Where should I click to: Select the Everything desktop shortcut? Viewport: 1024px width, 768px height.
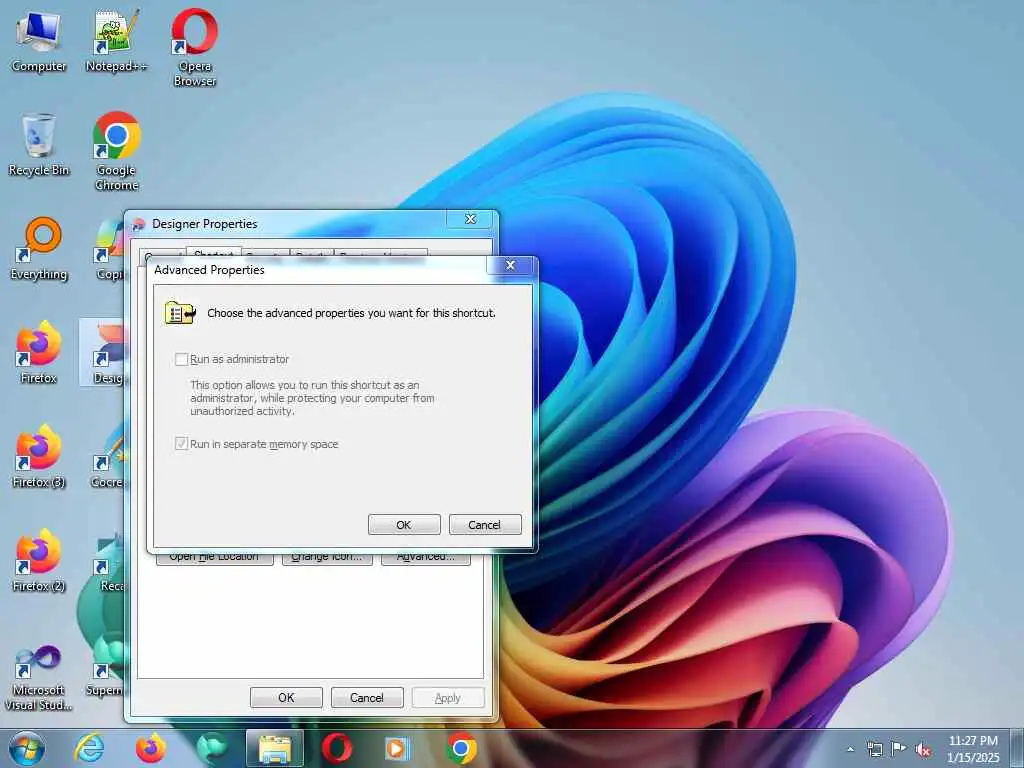(39, 248)
